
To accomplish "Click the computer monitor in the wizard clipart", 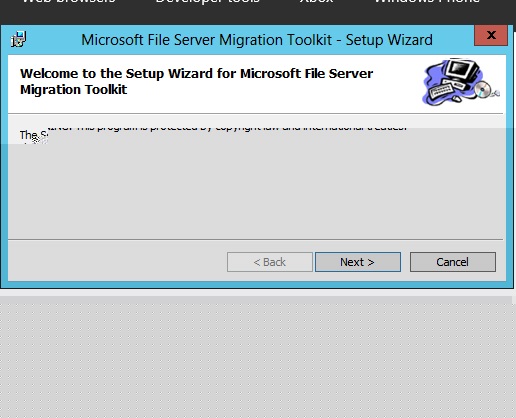I will tap(463, 69).
